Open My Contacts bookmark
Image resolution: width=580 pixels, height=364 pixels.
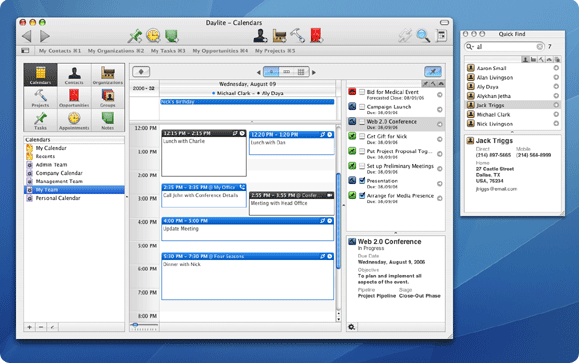[60, 51]
